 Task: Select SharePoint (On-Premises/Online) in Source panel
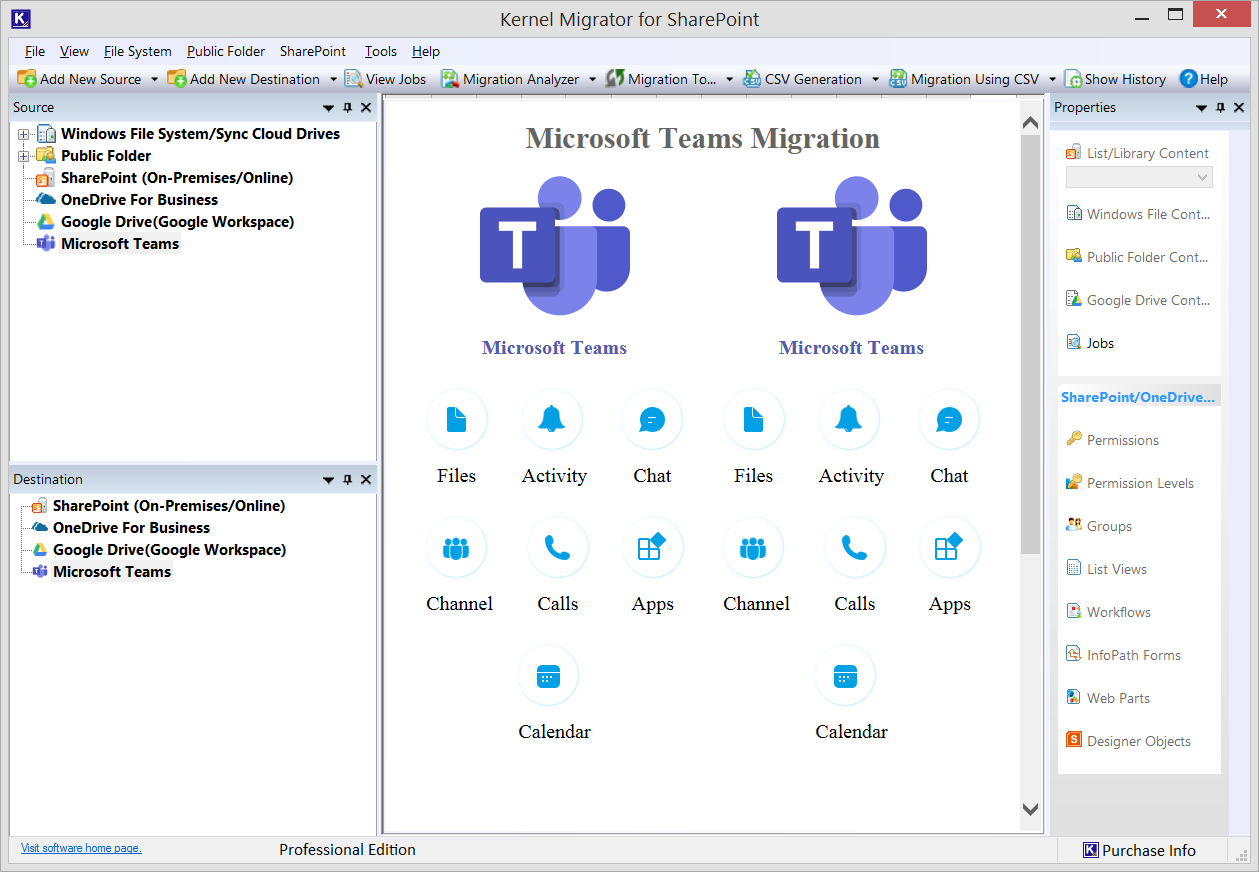coord(177,178)
